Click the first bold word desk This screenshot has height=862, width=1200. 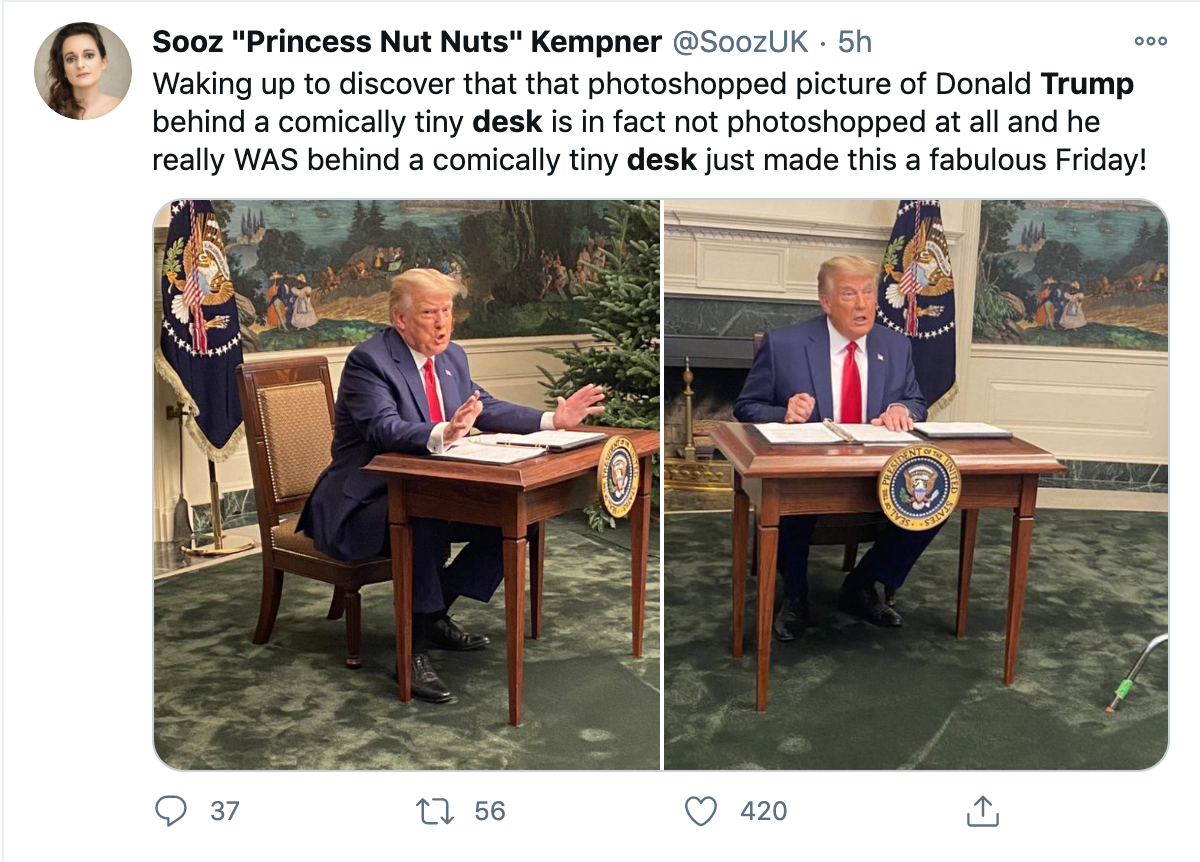point(506,122)
